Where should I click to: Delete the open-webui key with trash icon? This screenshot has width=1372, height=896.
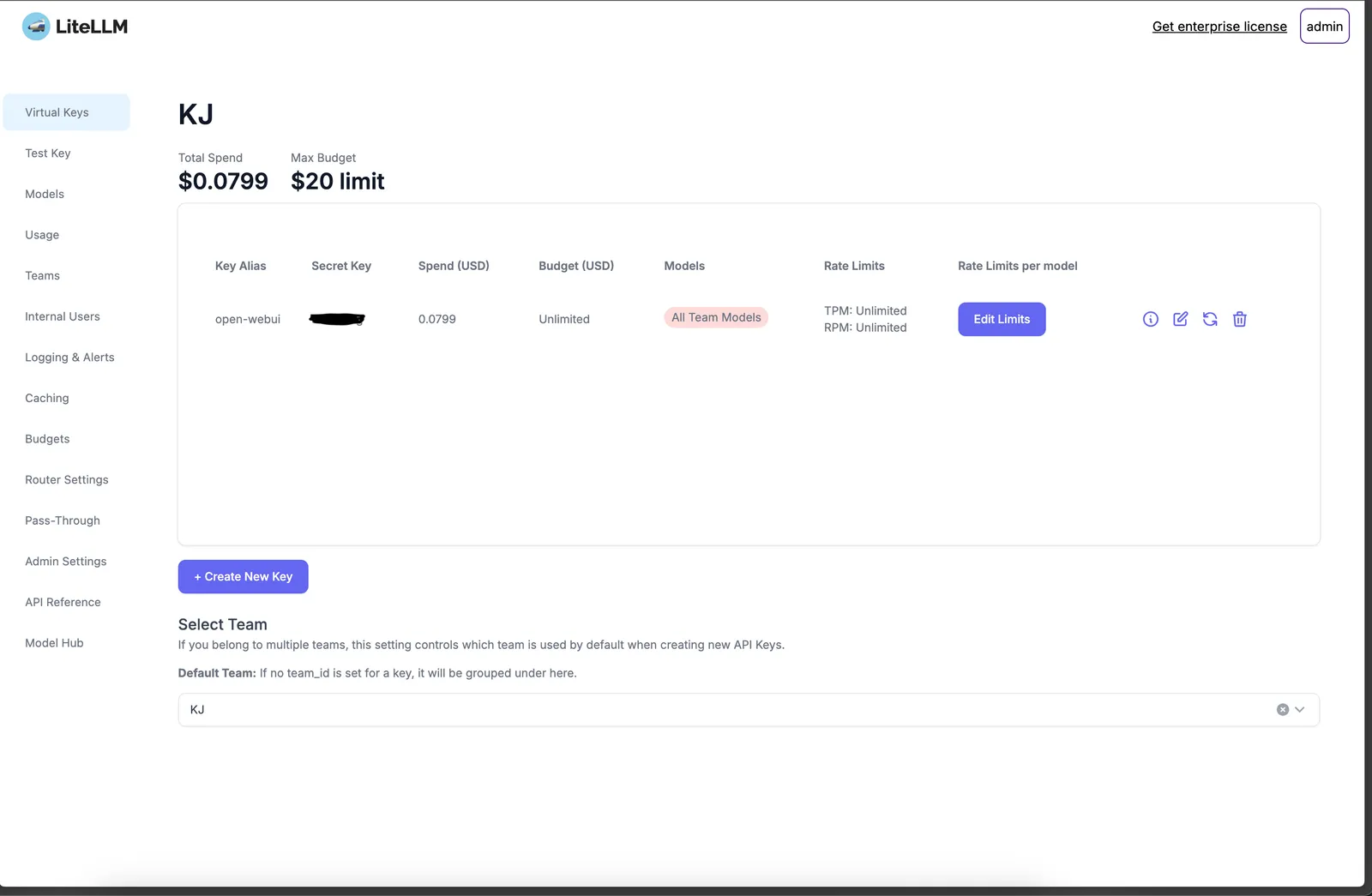(1240, 319)
